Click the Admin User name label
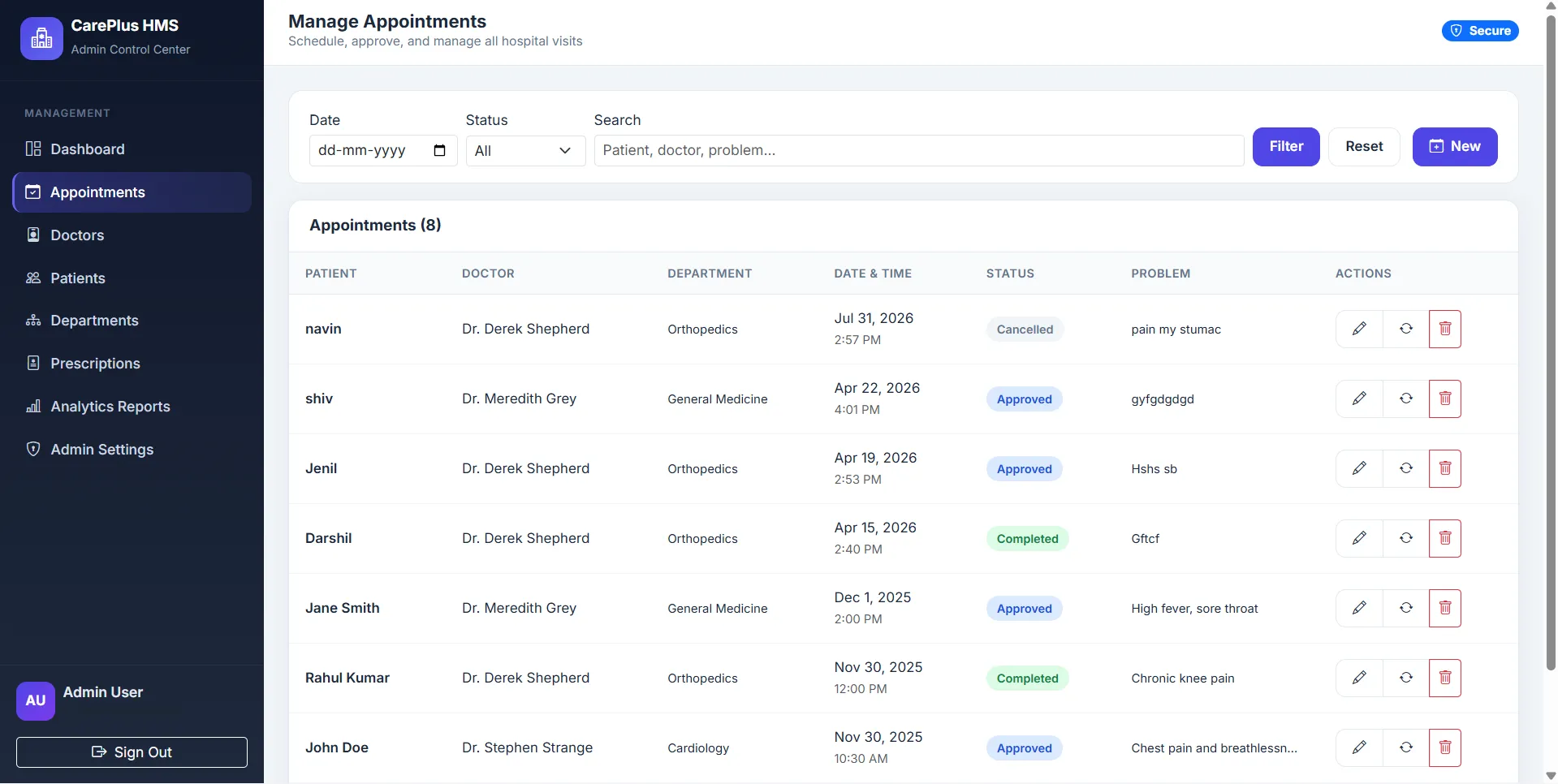 [x=103, y=692]
